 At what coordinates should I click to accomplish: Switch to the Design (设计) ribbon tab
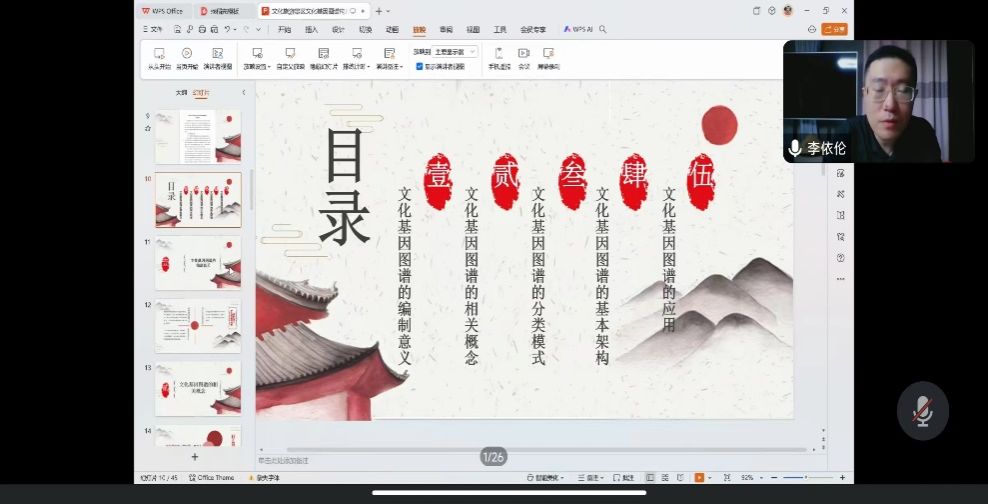pyautogui.click(x=338, y=30)
